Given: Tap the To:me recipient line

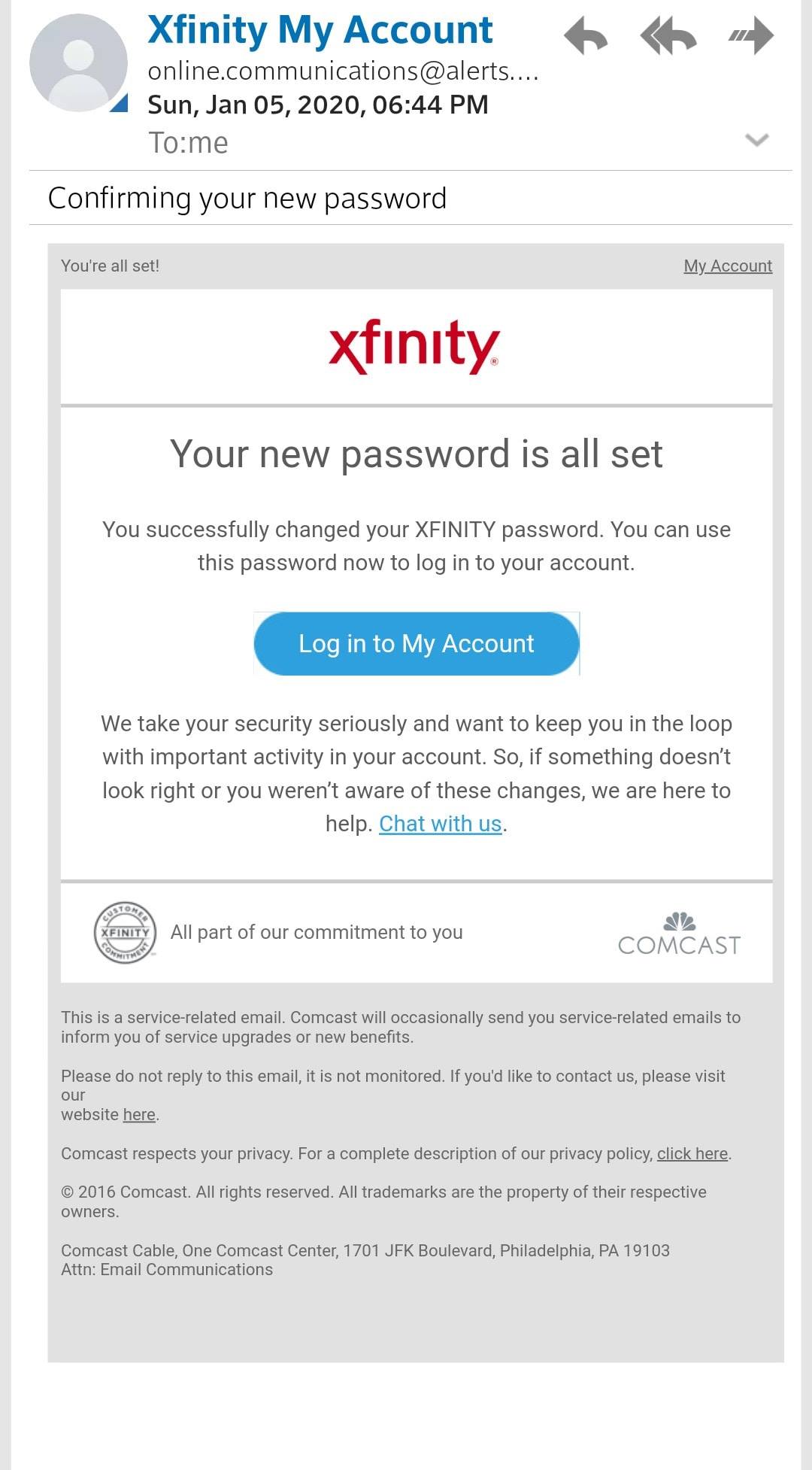Looking at the screenshot, I should (188, 142).
